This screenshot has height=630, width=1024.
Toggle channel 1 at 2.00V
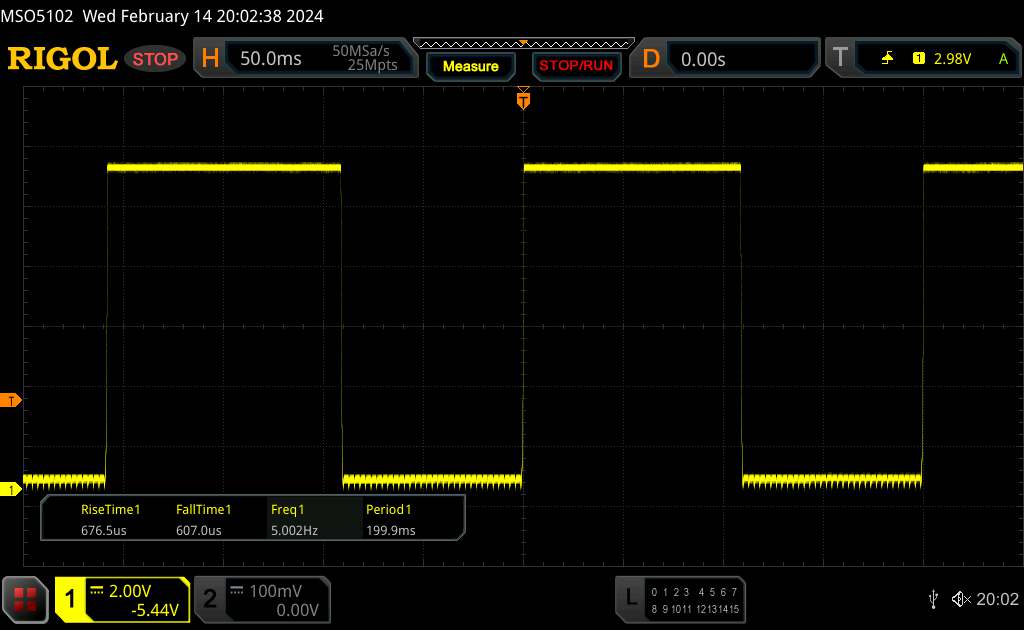click(122, 599)
